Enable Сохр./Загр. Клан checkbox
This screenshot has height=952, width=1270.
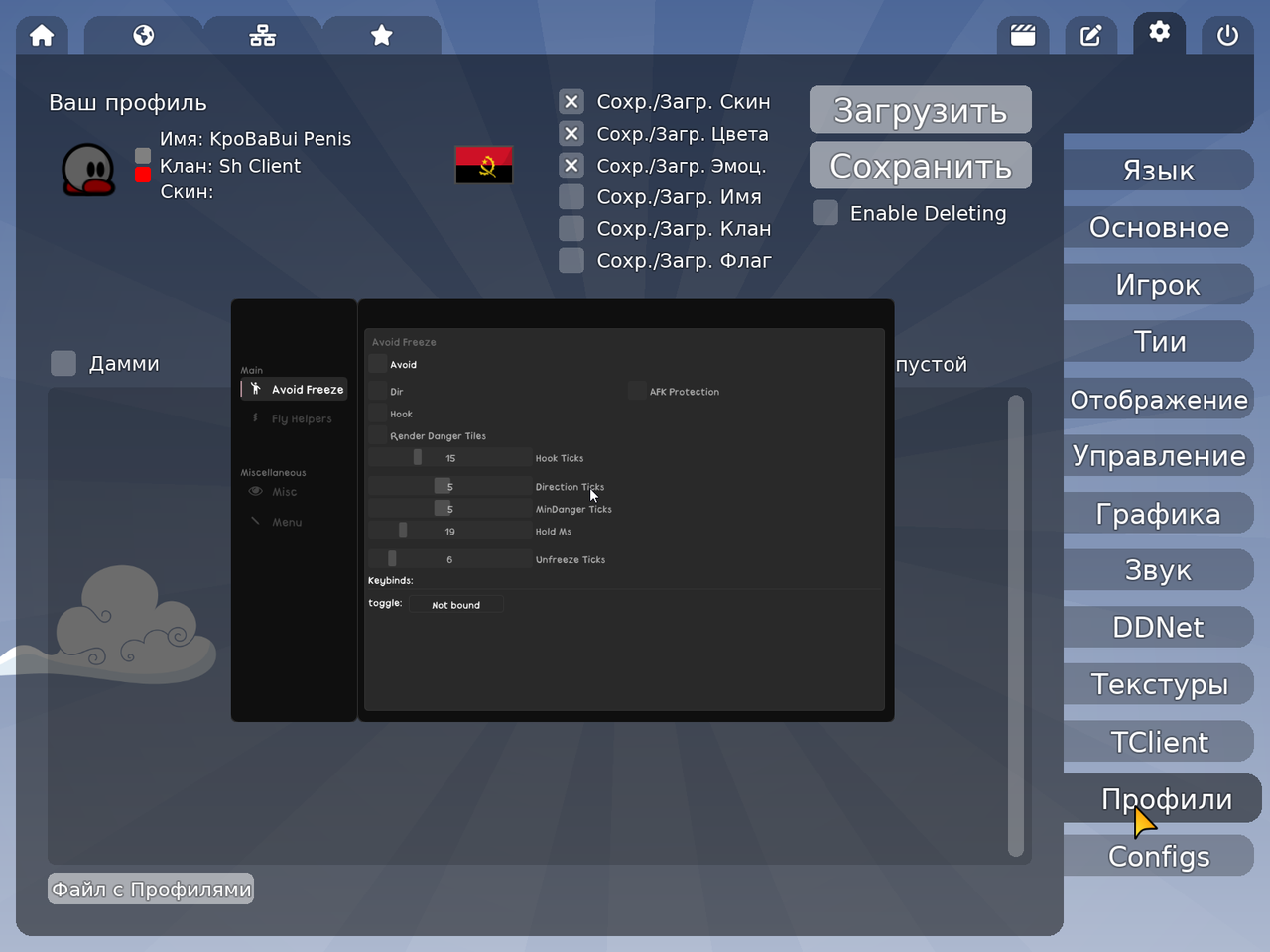tap(571, 228)
